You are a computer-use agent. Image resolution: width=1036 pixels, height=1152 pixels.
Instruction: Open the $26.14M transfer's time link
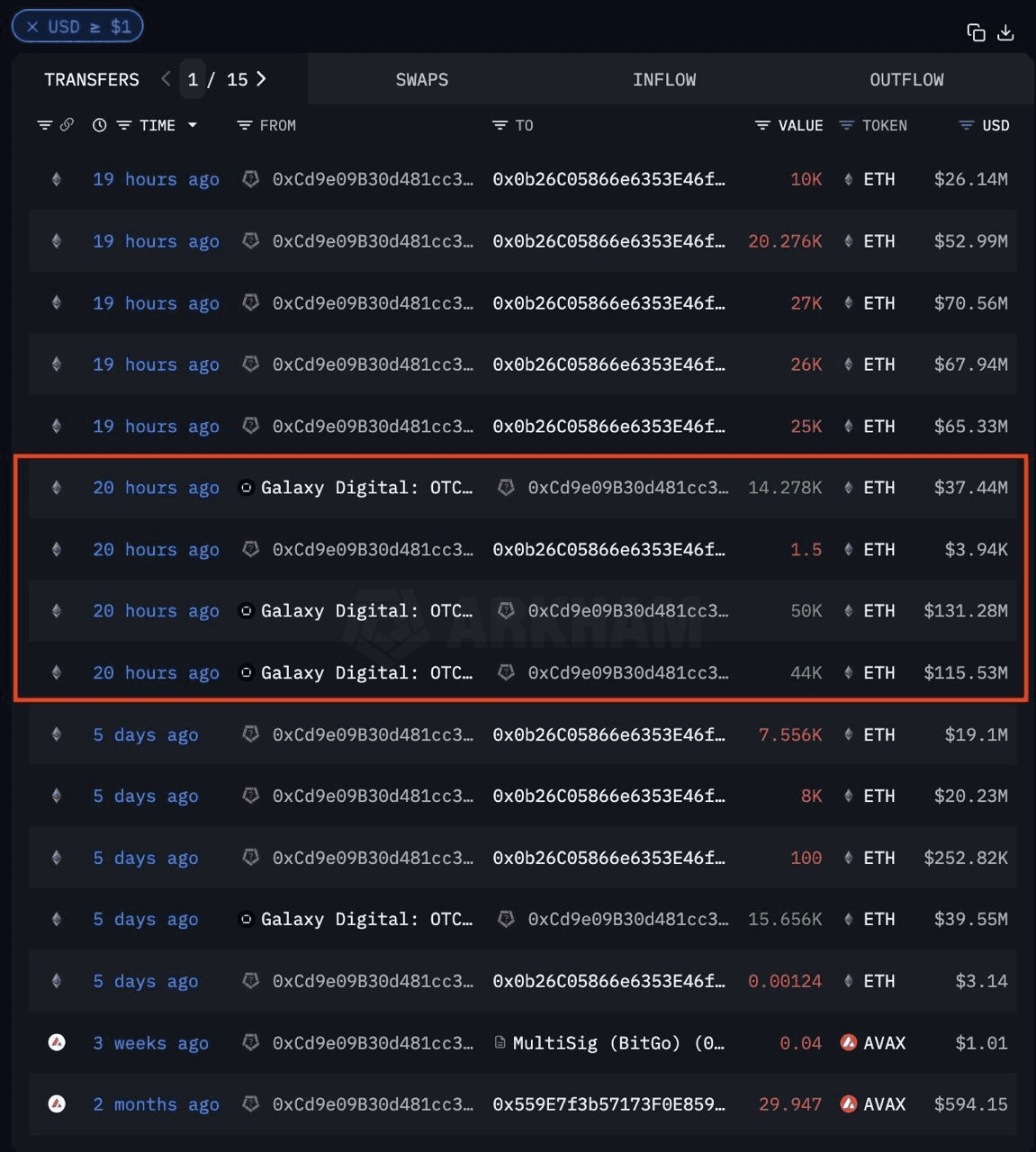pyautogui.click(x=156, y=179)
